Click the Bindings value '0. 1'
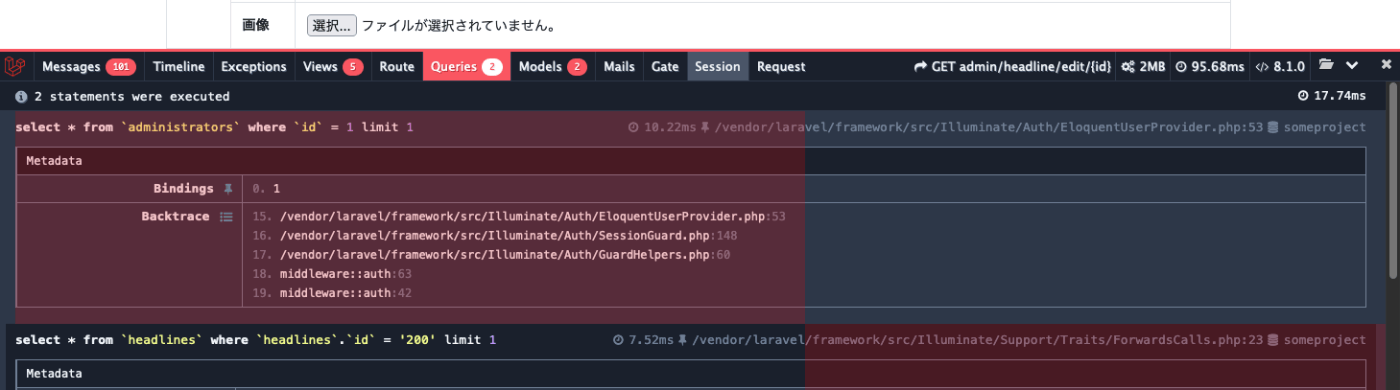 pos(266,188)
